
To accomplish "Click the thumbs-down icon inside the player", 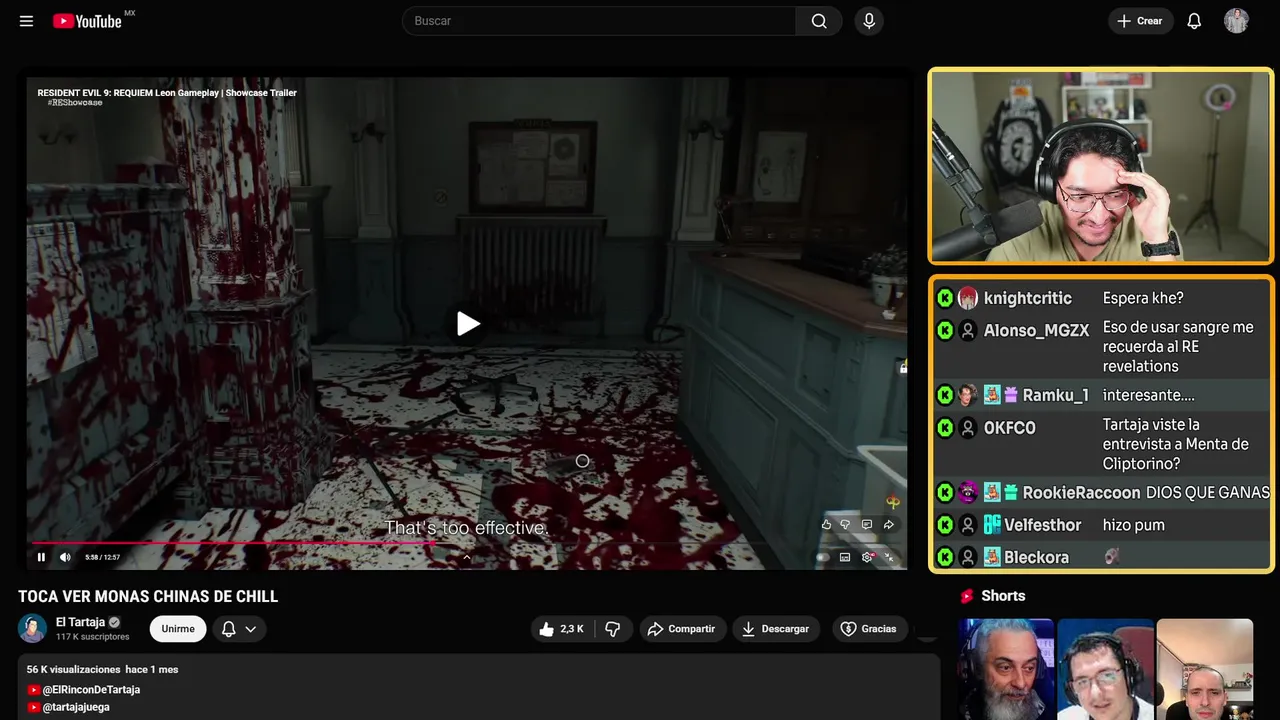I will (x=845, y=524).
